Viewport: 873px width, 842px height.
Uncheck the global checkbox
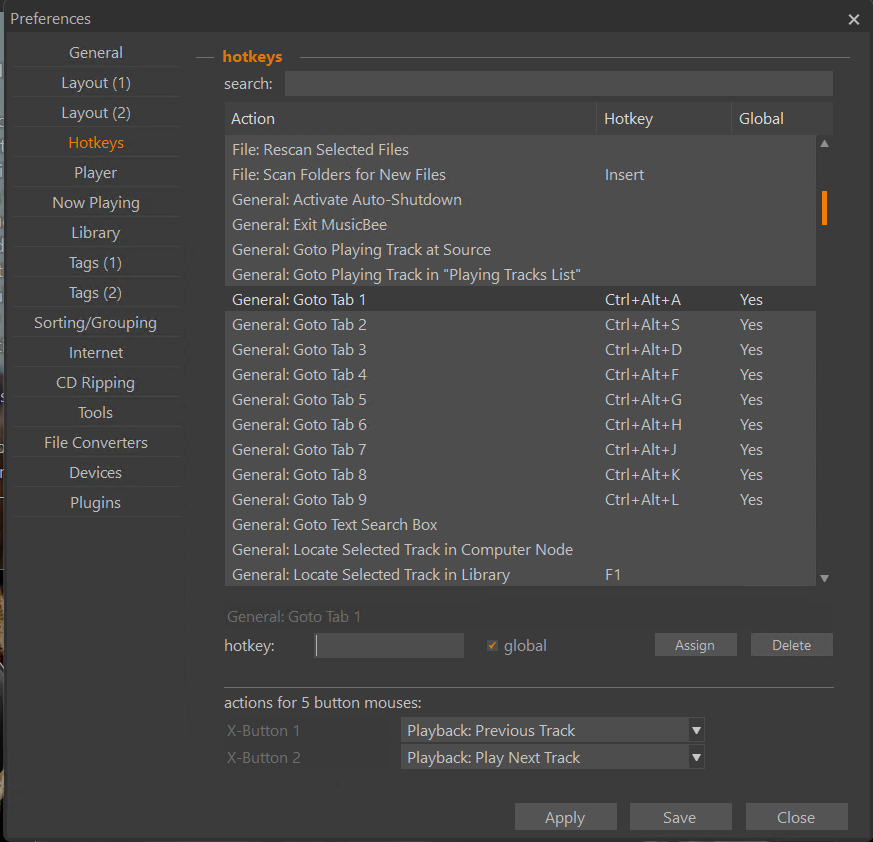(492, 645)
